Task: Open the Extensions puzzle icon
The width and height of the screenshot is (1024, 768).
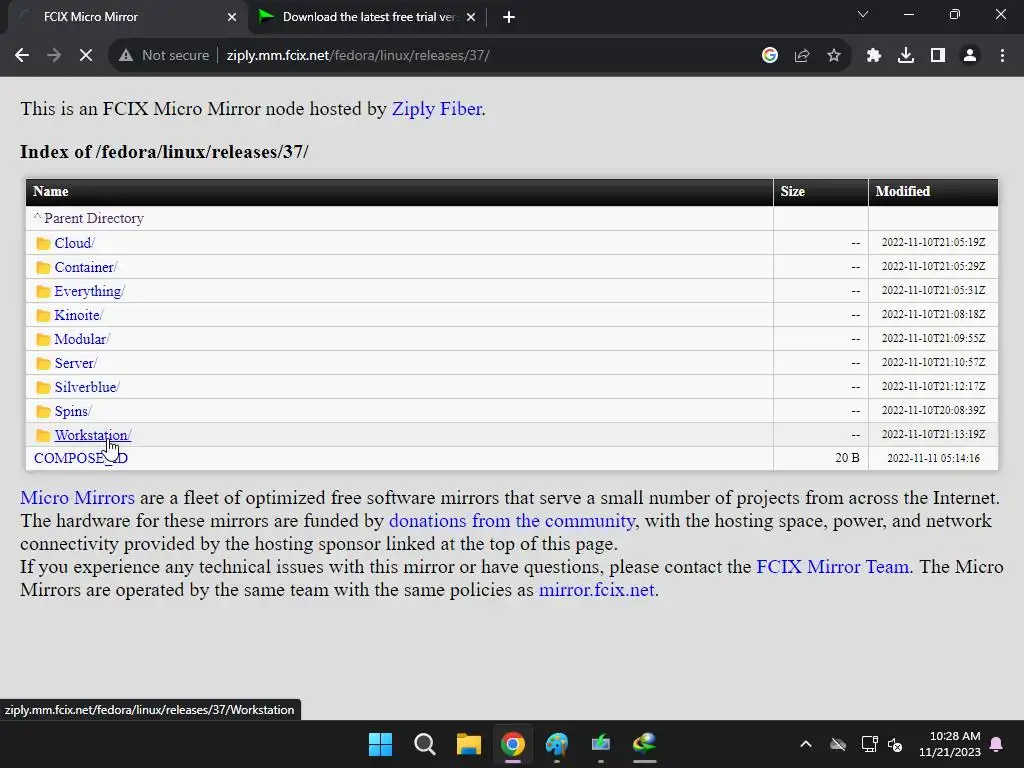Action: coord(874,56)
